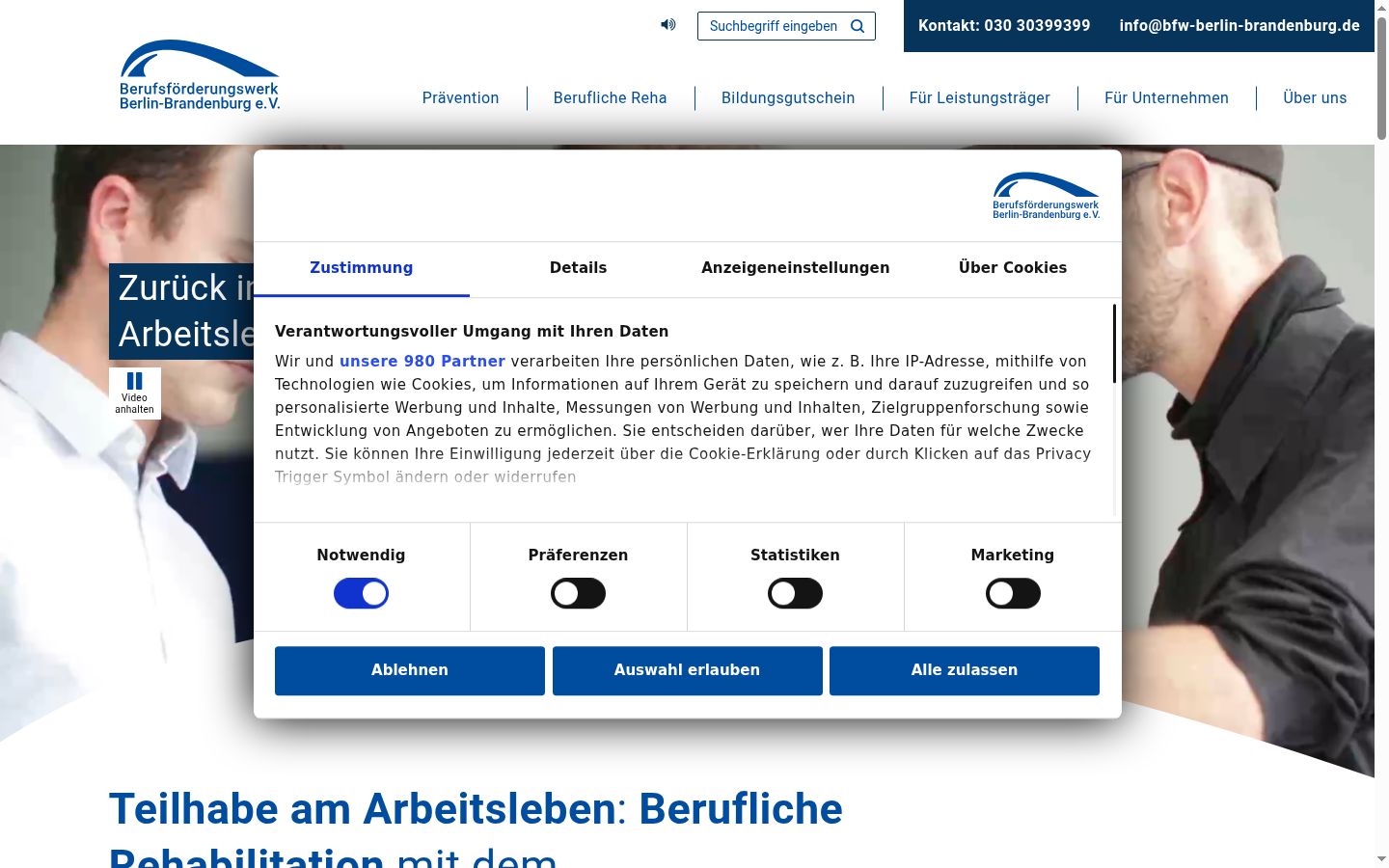Click the Suchbegriff eingeben search field

786,26
